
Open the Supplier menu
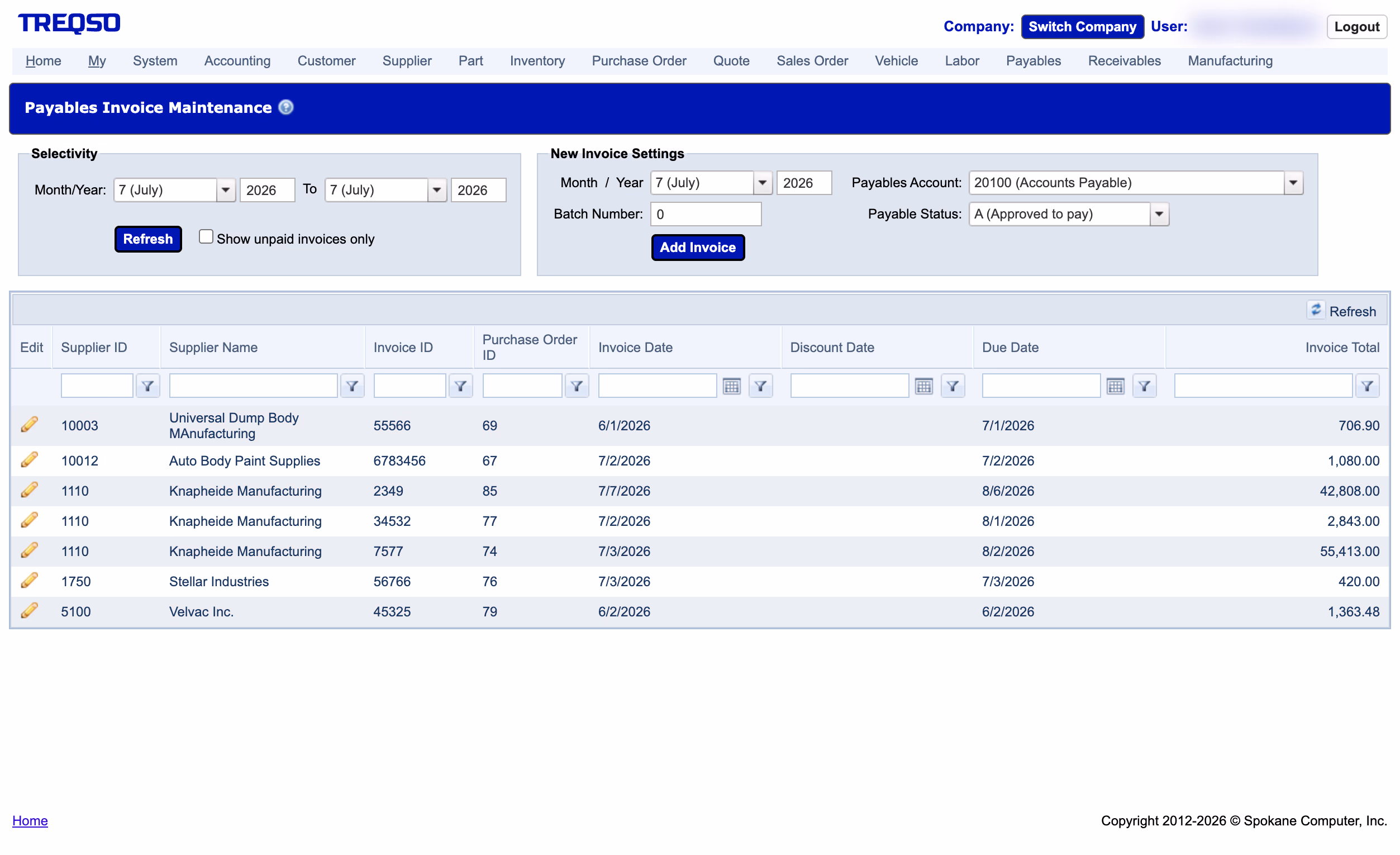pos(407,61)
